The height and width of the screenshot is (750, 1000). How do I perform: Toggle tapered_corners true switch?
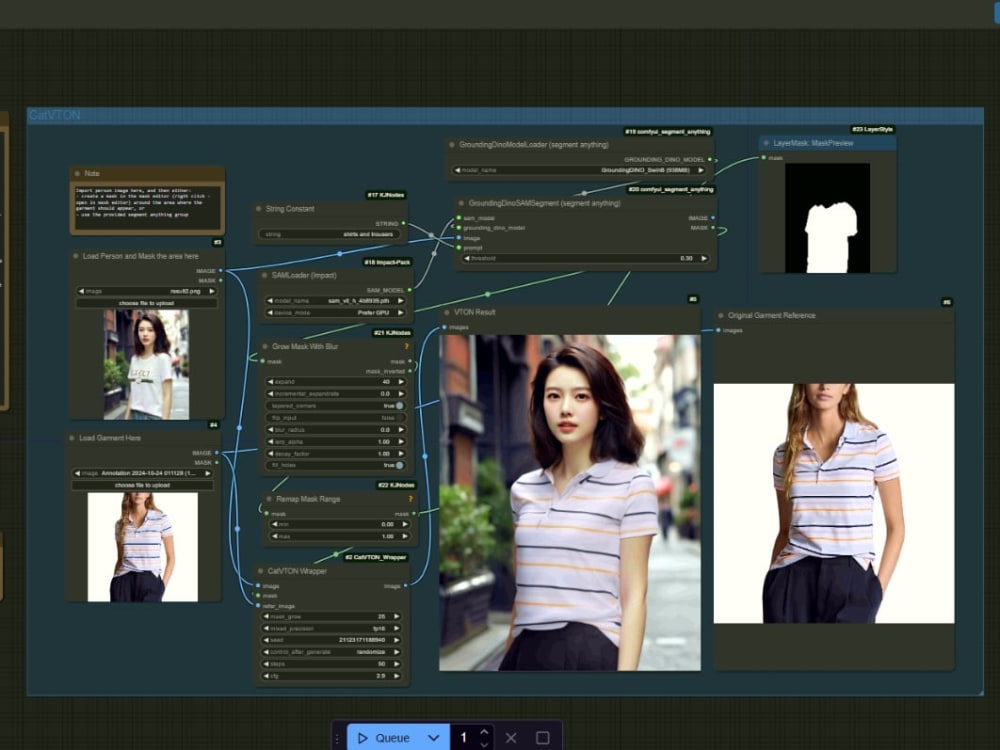coord(399,406)
